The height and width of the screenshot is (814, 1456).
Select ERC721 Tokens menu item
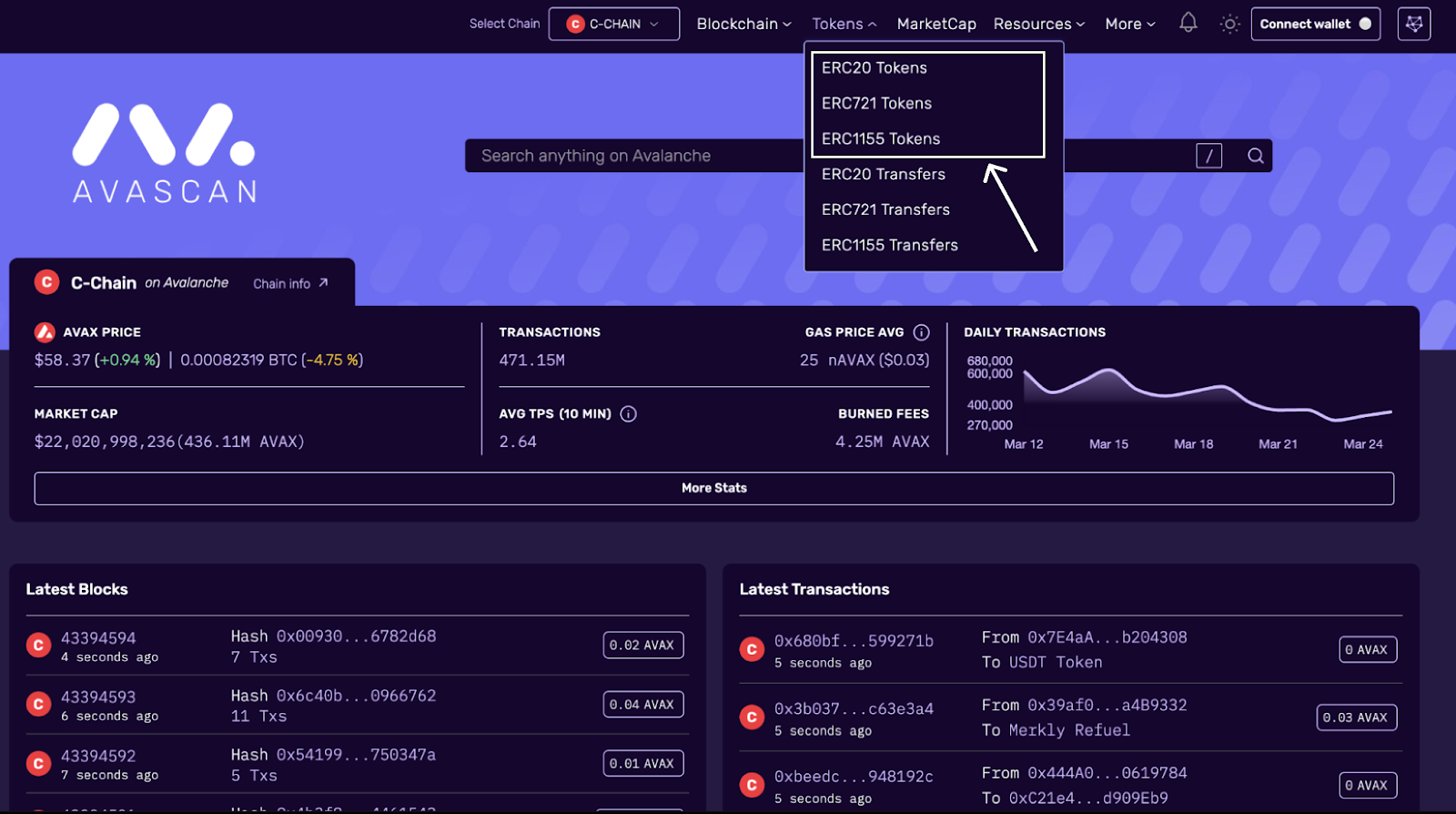pyautogui.click(x=876, y=103)
